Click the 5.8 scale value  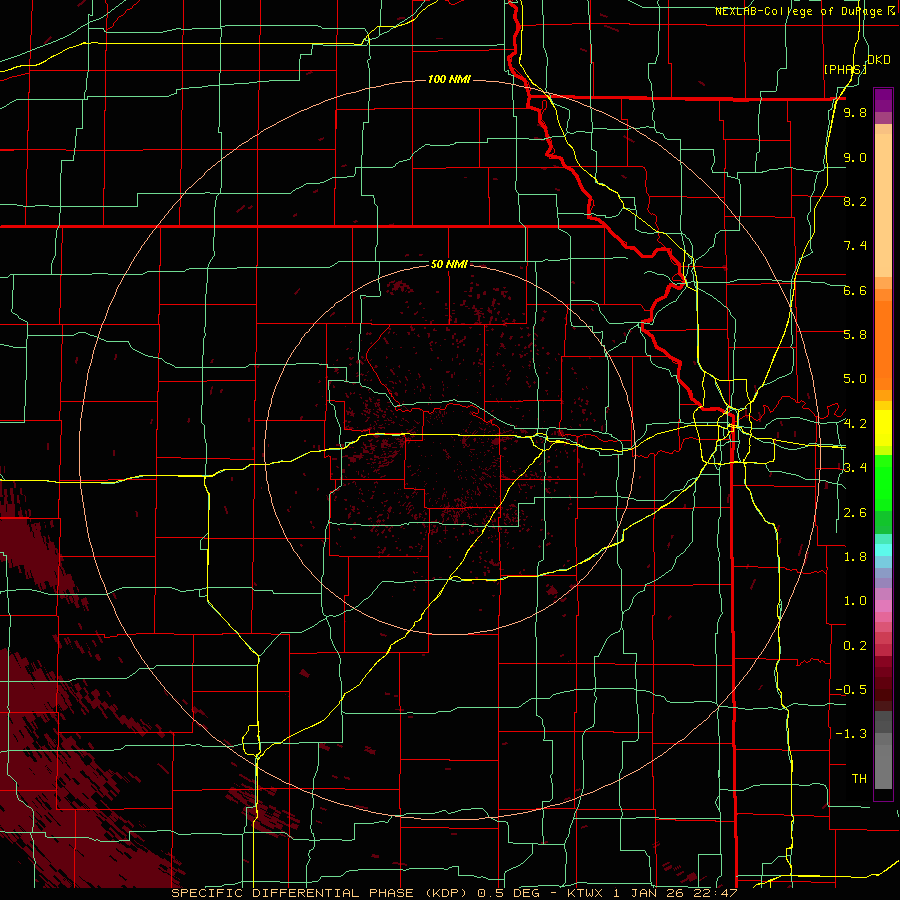point(855,334)
